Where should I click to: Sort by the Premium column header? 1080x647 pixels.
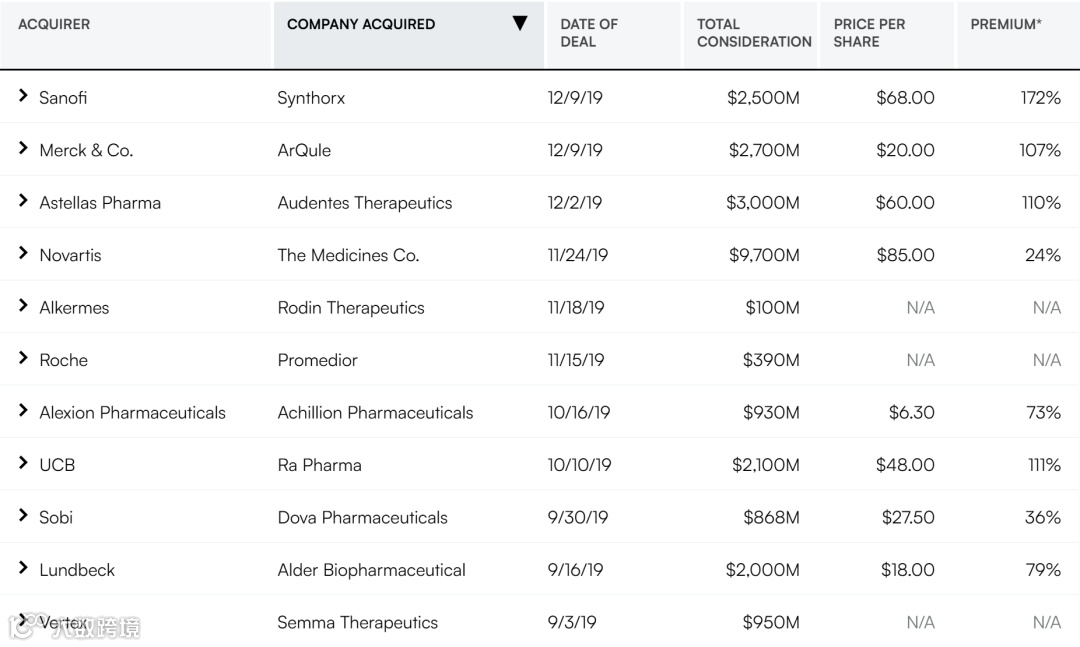point(1005,24)
